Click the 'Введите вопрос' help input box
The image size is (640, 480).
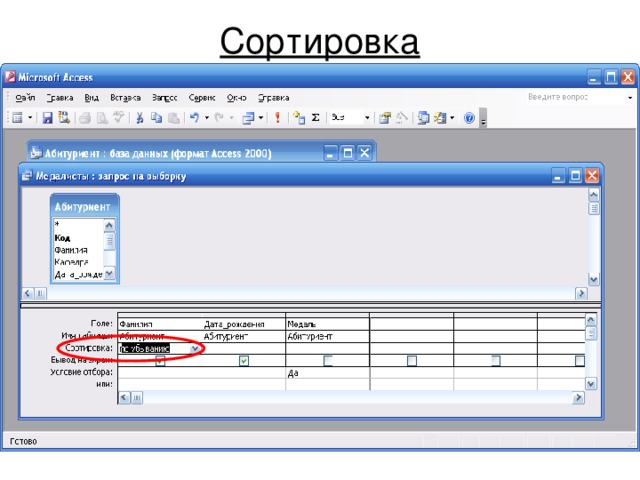click(x=575, y=97)
